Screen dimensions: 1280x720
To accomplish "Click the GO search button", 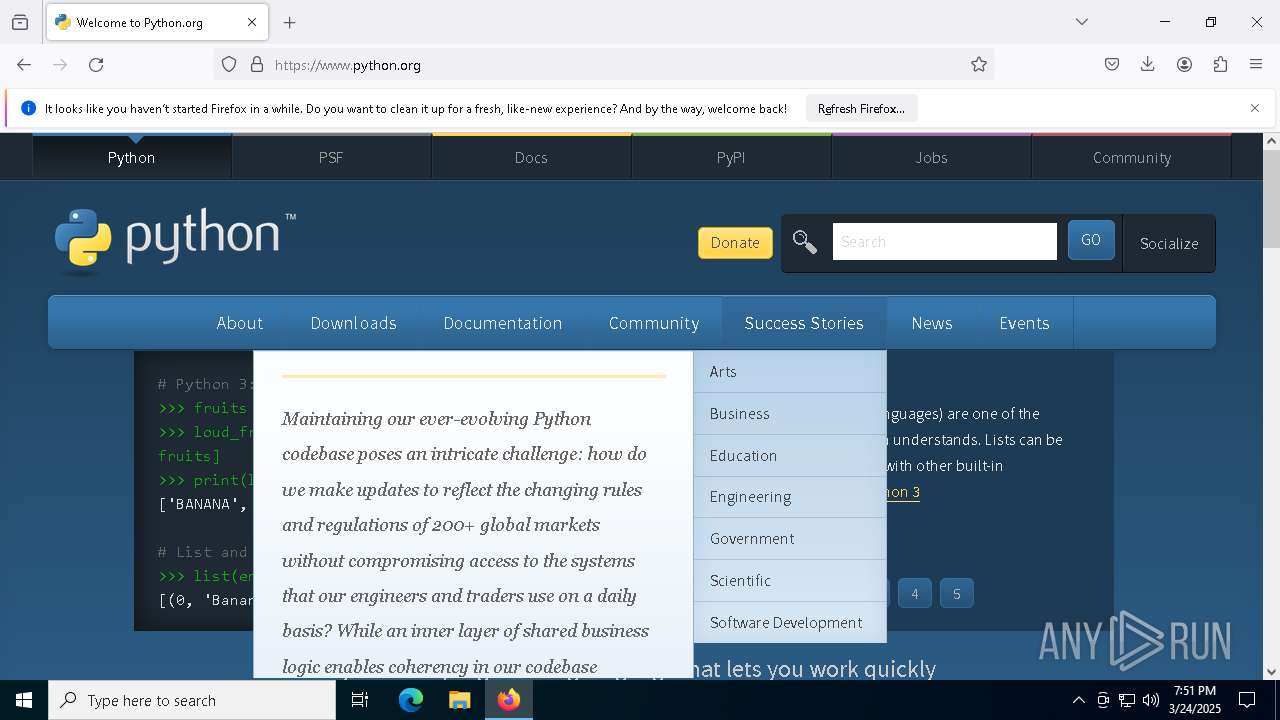I will (1091, 240).
